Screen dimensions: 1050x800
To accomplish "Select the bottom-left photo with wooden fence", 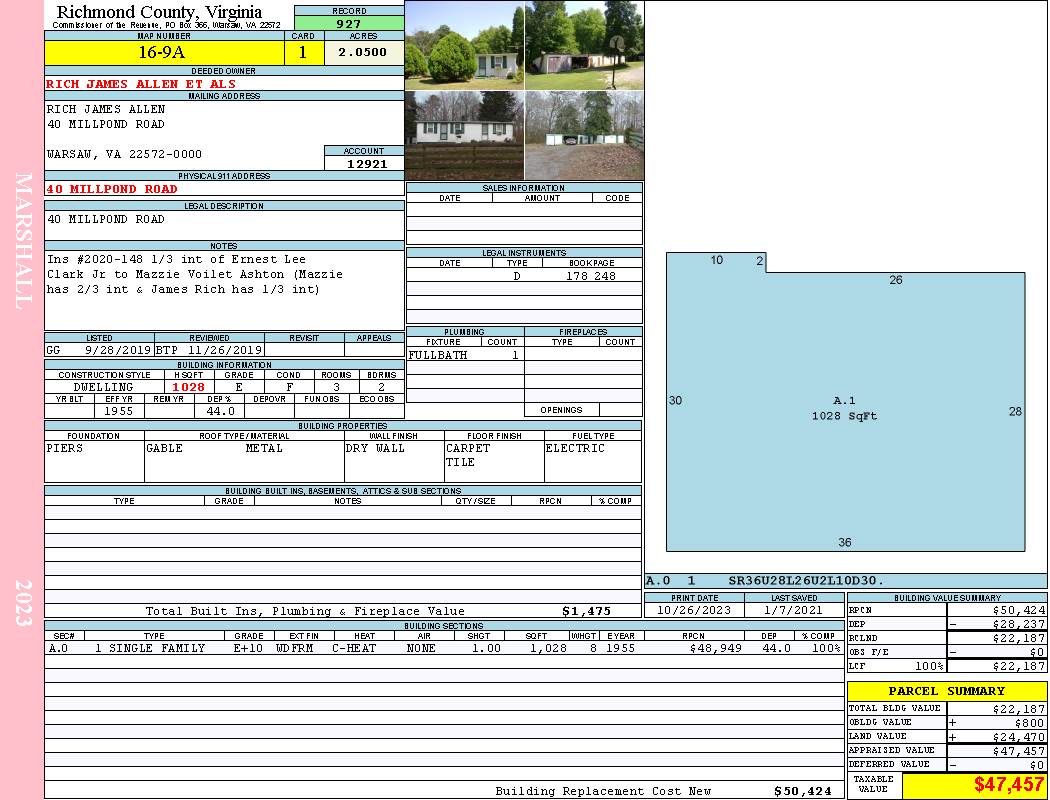I will [464, 135].
